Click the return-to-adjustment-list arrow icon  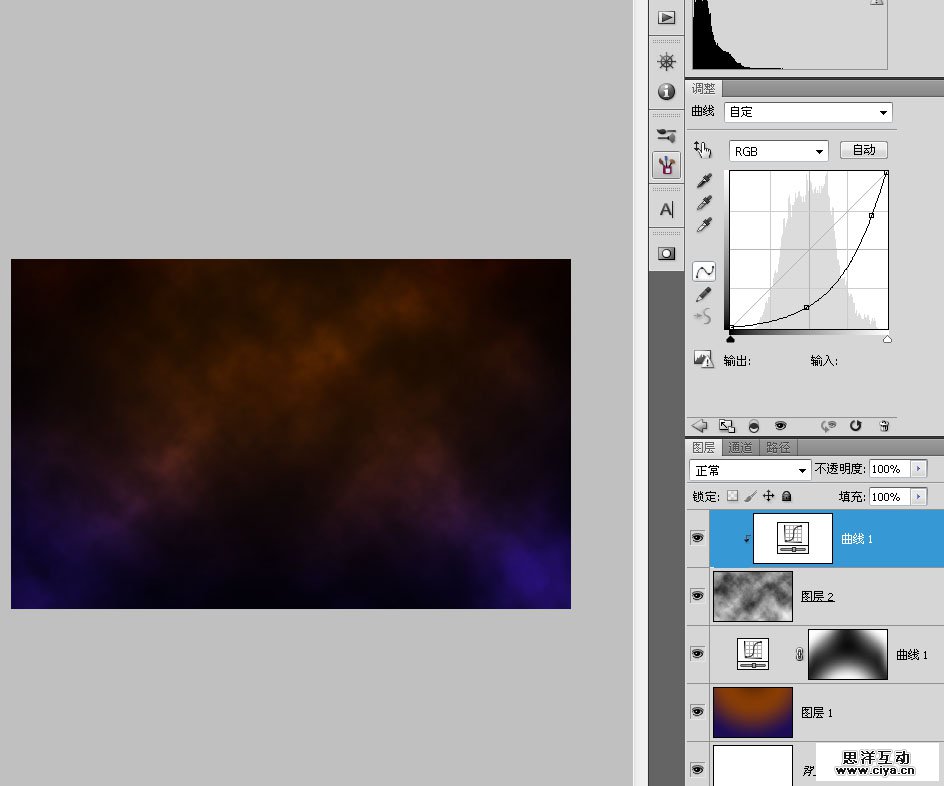pos(700,425)
